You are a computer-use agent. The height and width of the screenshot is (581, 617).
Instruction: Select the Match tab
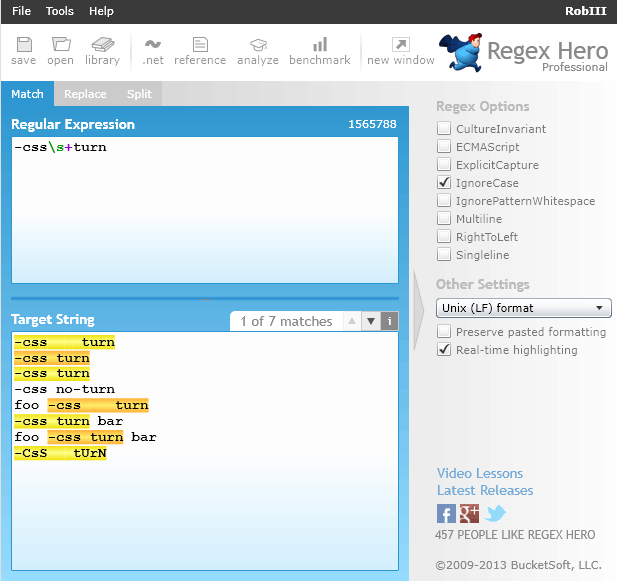27,94
